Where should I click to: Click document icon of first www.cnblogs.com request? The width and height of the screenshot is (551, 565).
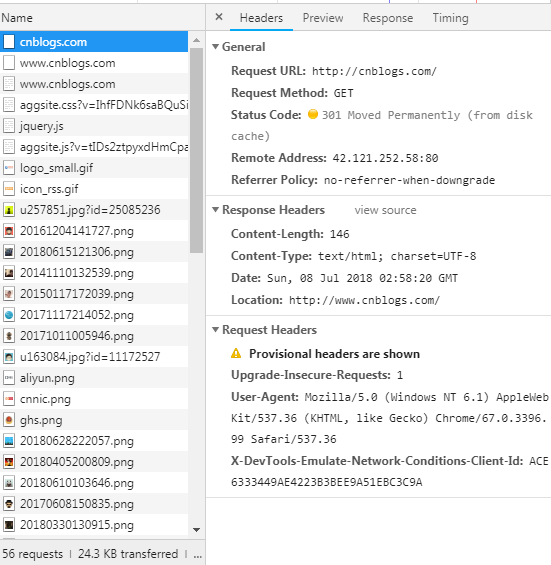9,63
